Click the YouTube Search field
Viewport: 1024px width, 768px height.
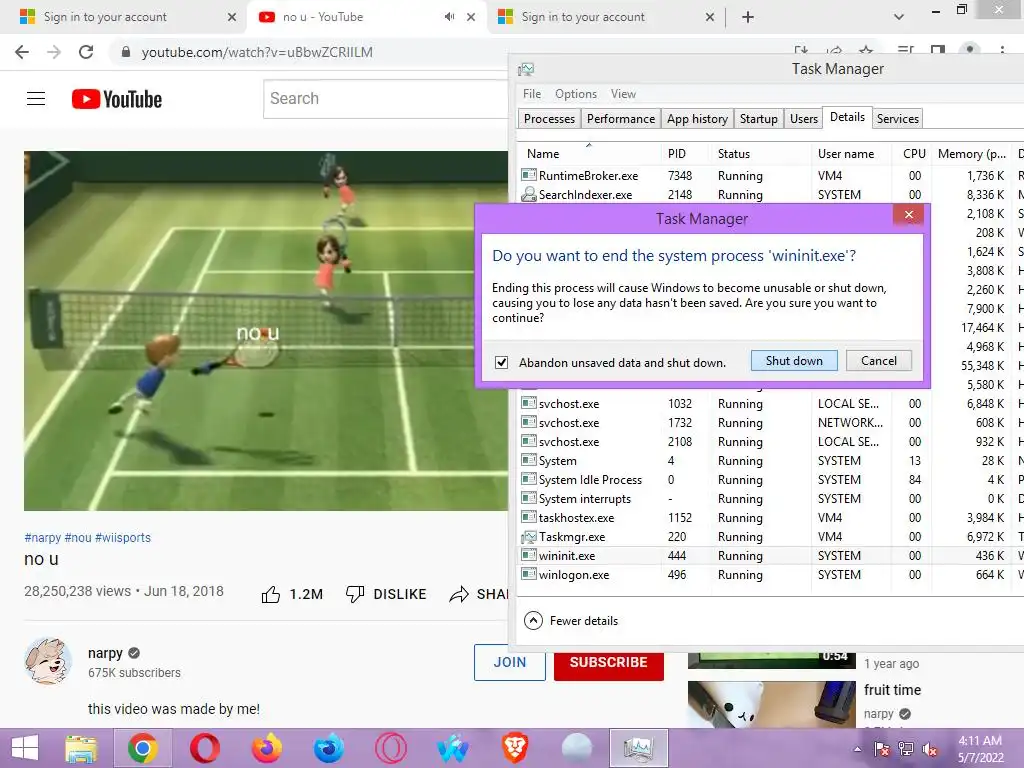click(x=385, y=99)
